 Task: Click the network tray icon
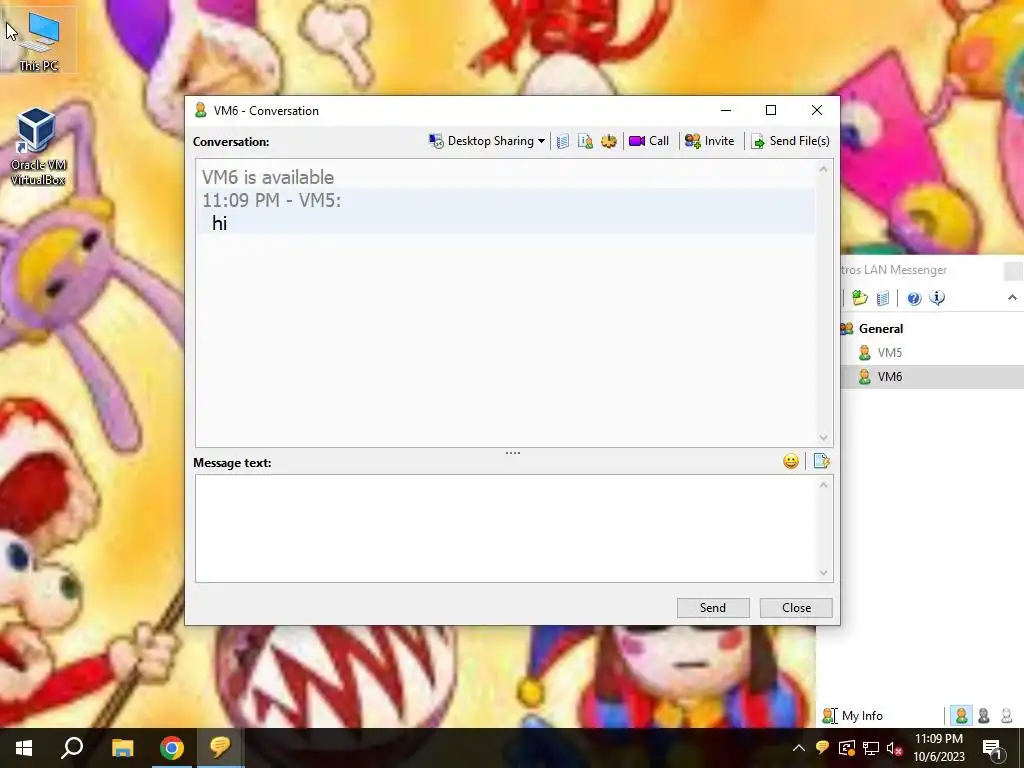point(871,748)
